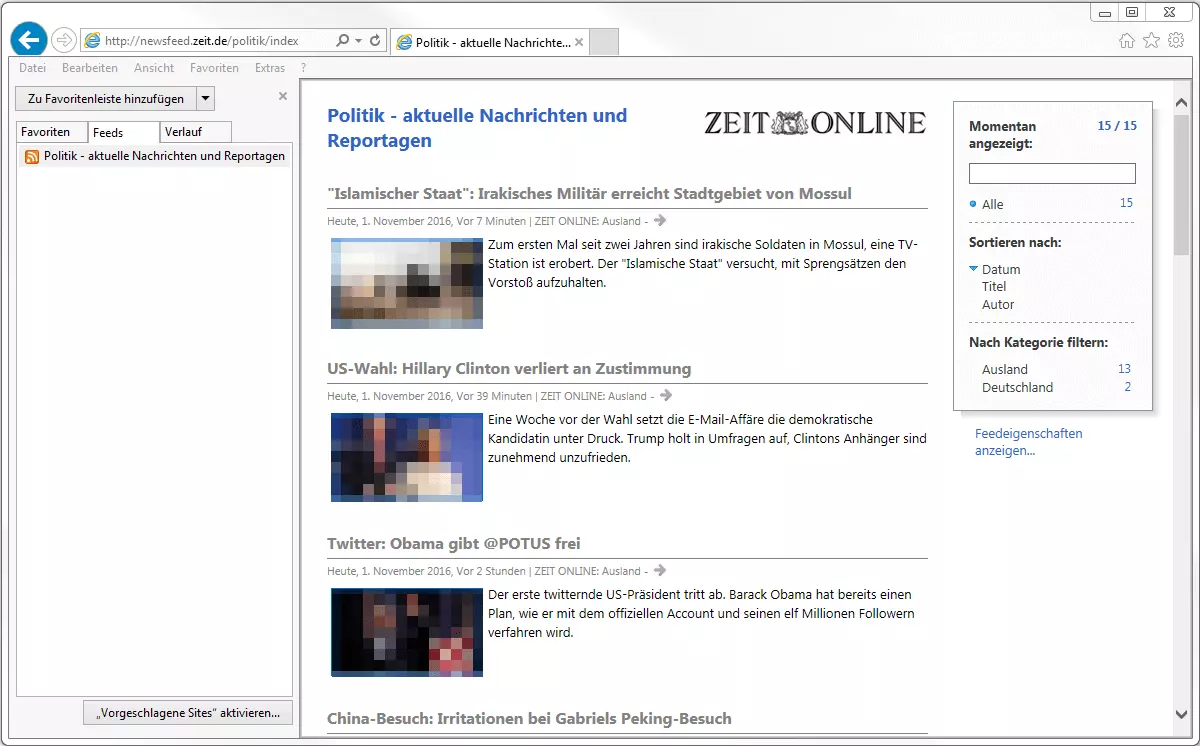Click the Hillary Clinton article thumbnail

coord(407,458)
